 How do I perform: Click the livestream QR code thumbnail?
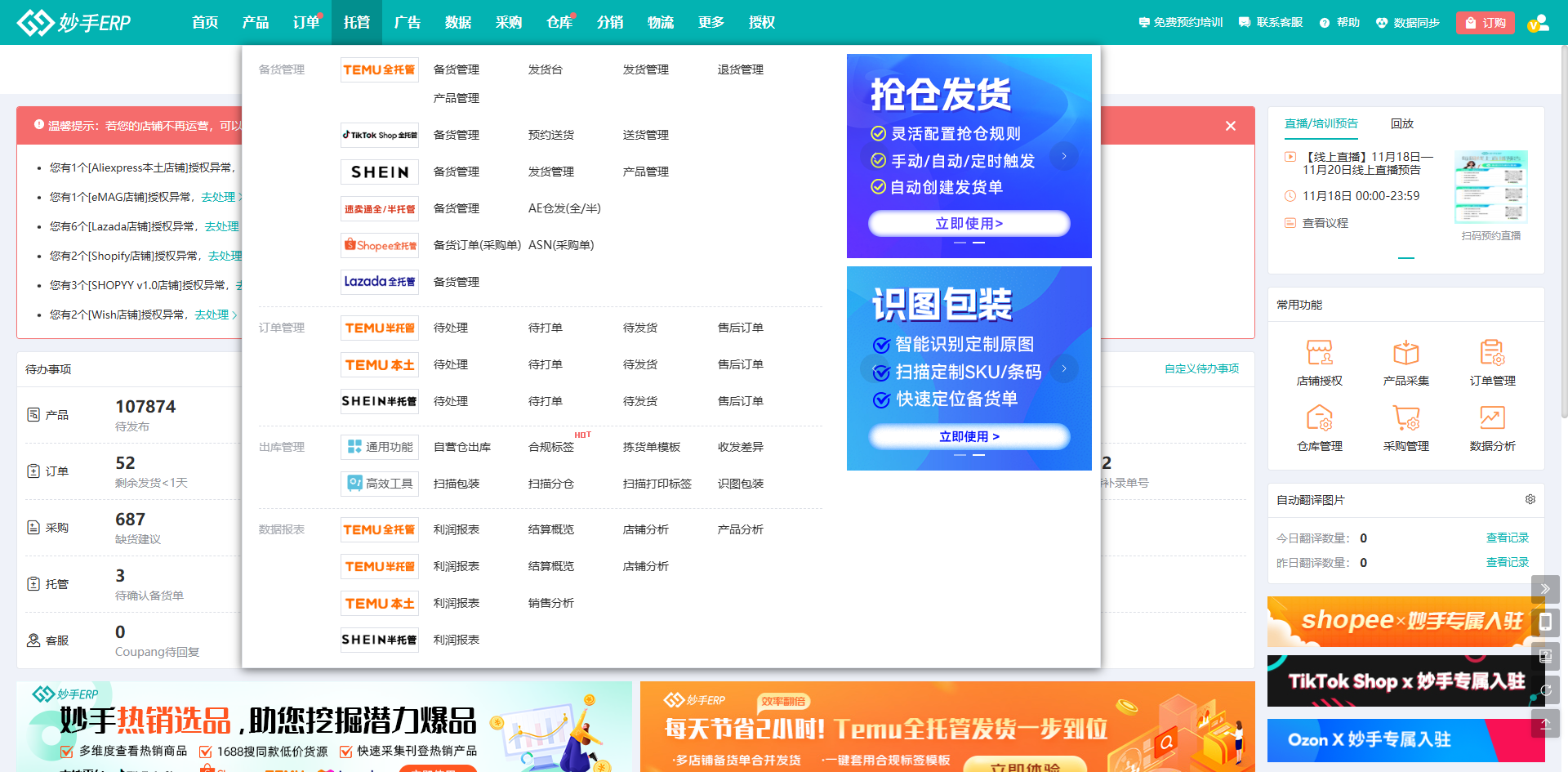pyautogui.click(x=1490, y=187)
